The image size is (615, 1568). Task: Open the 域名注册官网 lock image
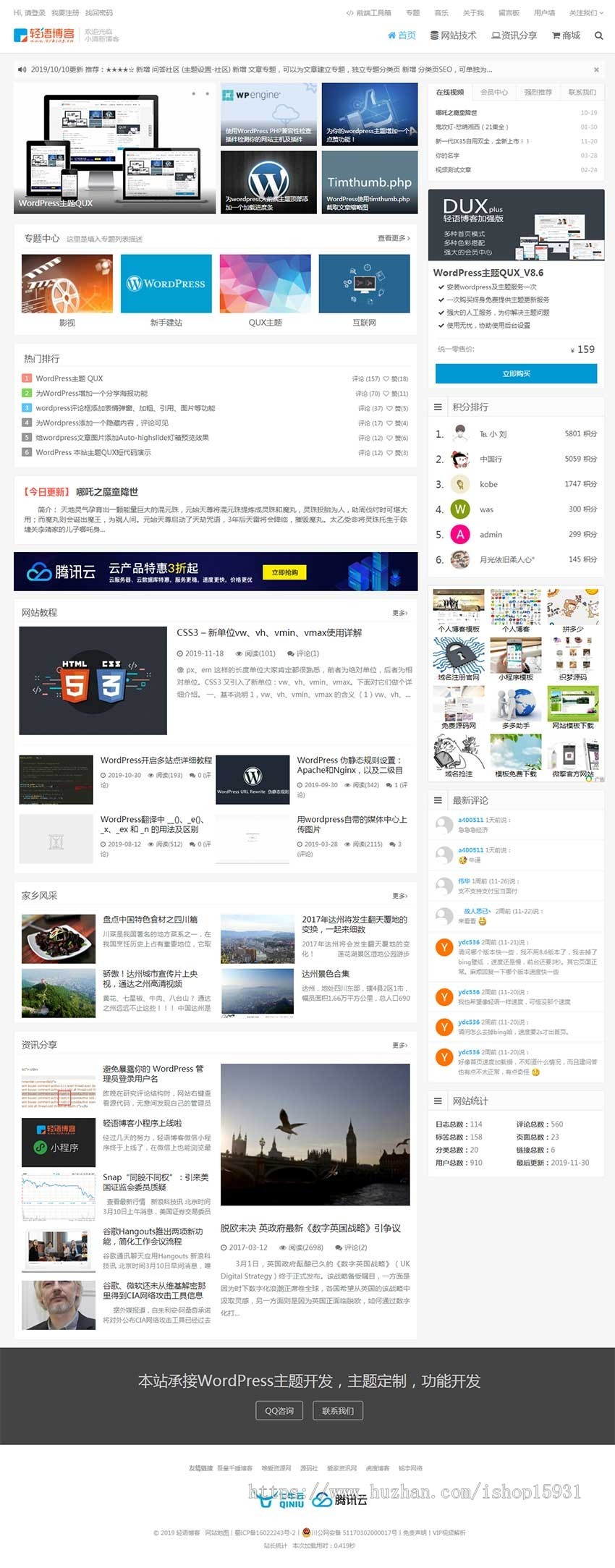pyautogui.click(x=459, y=656)
